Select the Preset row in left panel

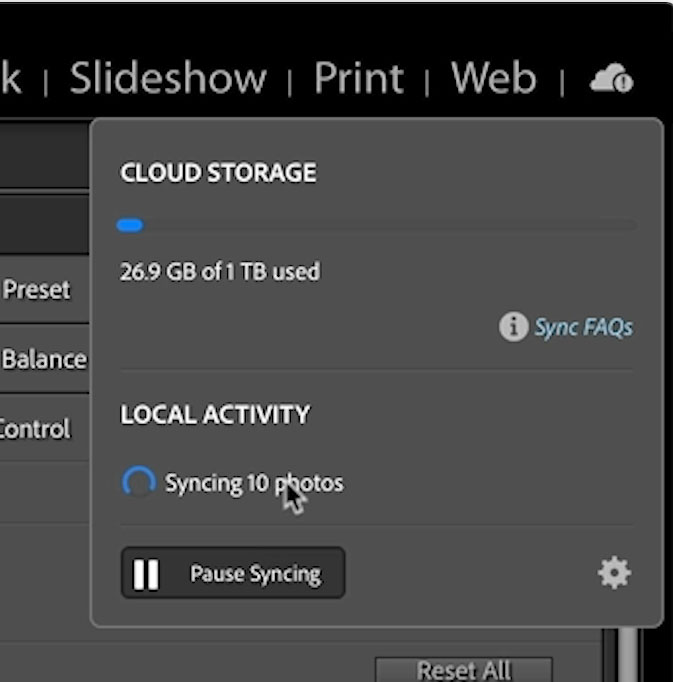pos(44,289)
